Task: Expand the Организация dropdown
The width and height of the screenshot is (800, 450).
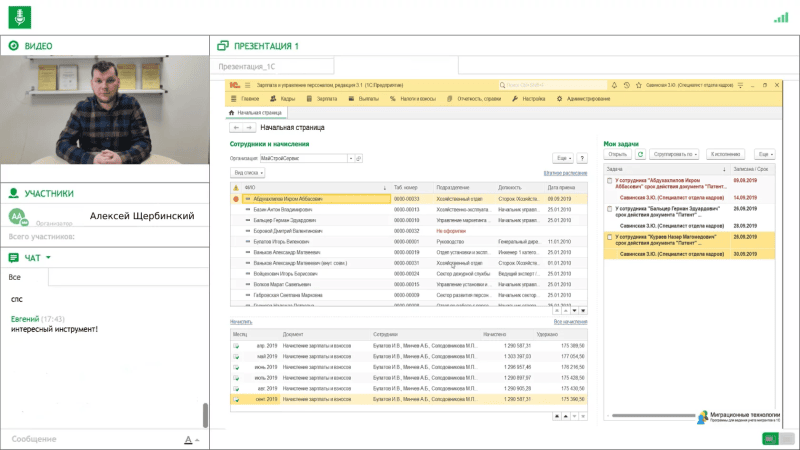Action: (x=351, y=158)
